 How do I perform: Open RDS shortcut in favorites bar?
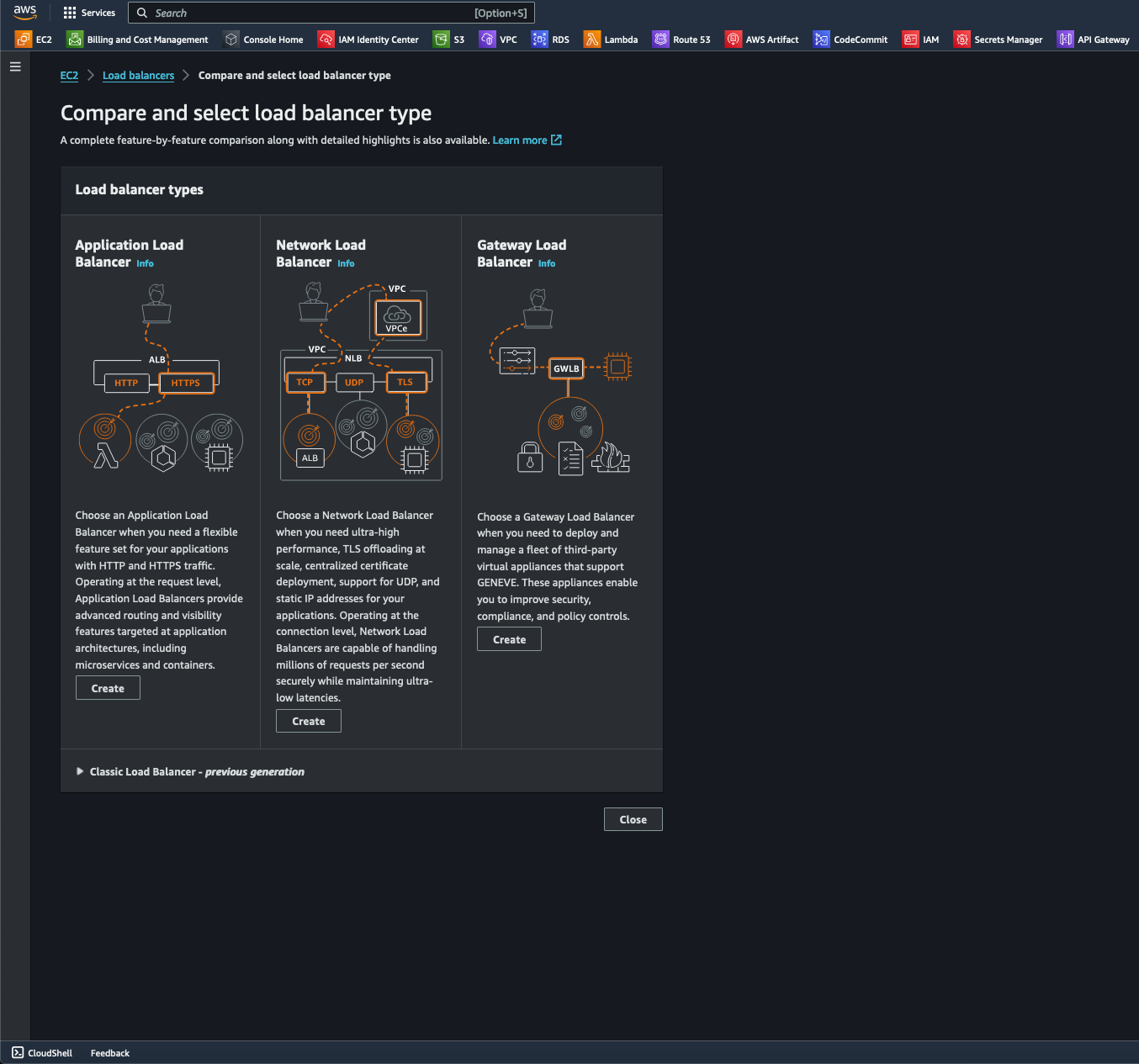550,40
